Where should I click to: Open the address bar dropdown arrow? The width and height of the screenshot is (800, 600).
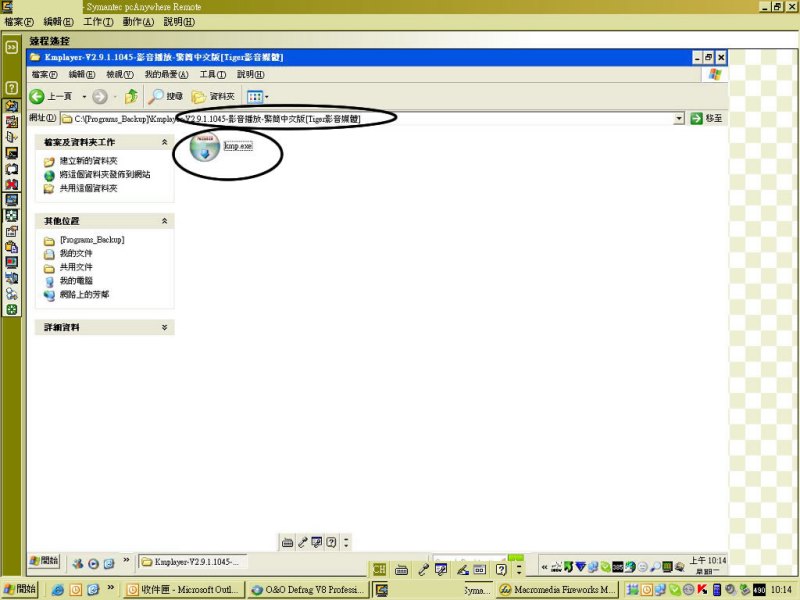[x=679, y=119]
